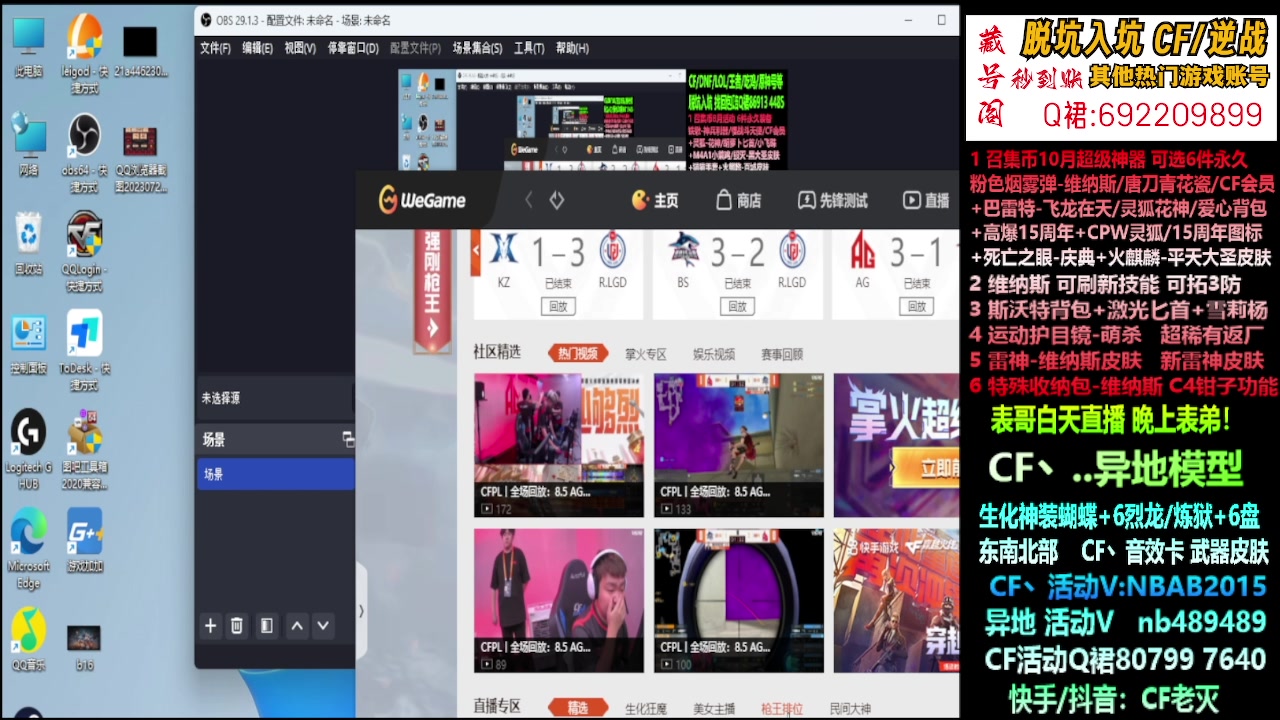
Task: Open the 工具(T) menu in OBS
Action: 529,48
